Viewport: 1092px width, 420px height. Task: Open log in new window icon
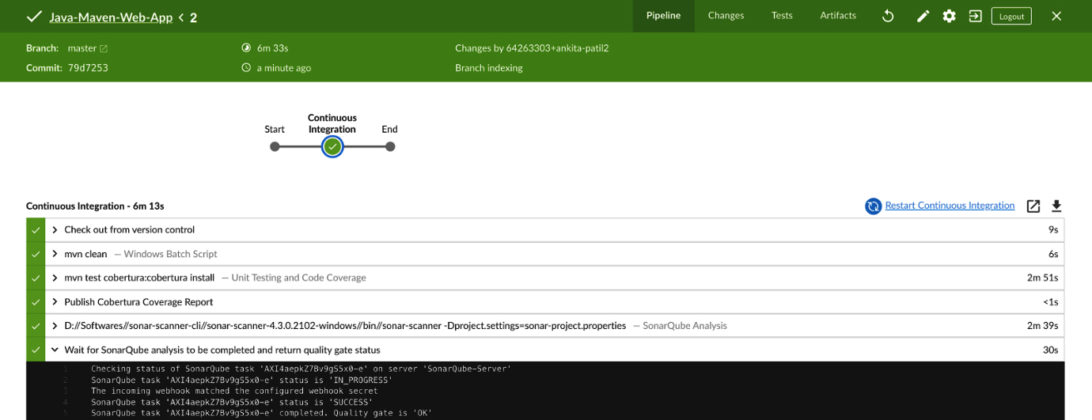[1034, 206]
